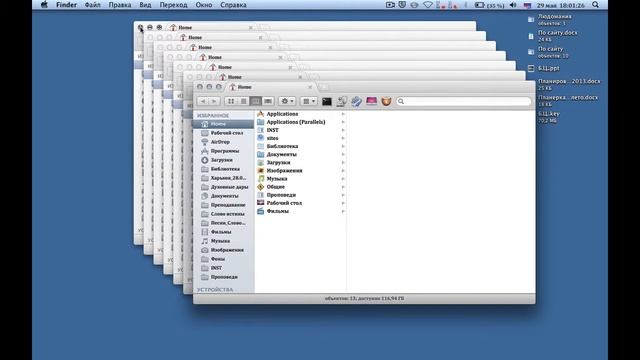Image resolution: width=640 pixels, height=360 pixels.
Task: Open the Файл menu
Action: [x=93, y=5]
